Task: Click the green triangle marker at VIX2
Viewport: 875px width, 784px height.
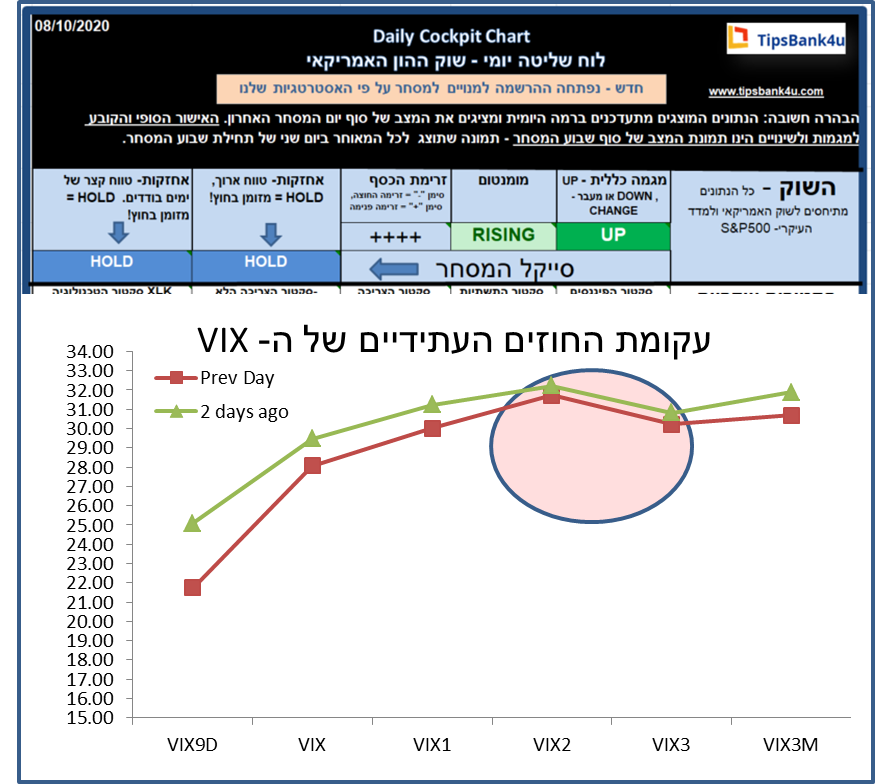Action: click(x=551, y=384)
